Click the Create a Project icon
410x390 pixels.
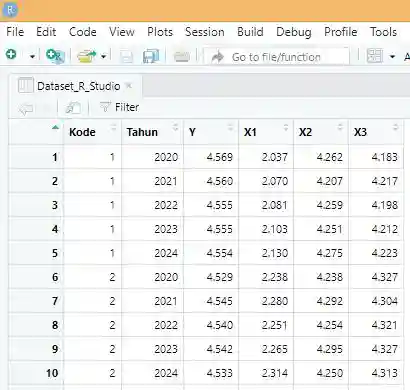pos(55,56)
